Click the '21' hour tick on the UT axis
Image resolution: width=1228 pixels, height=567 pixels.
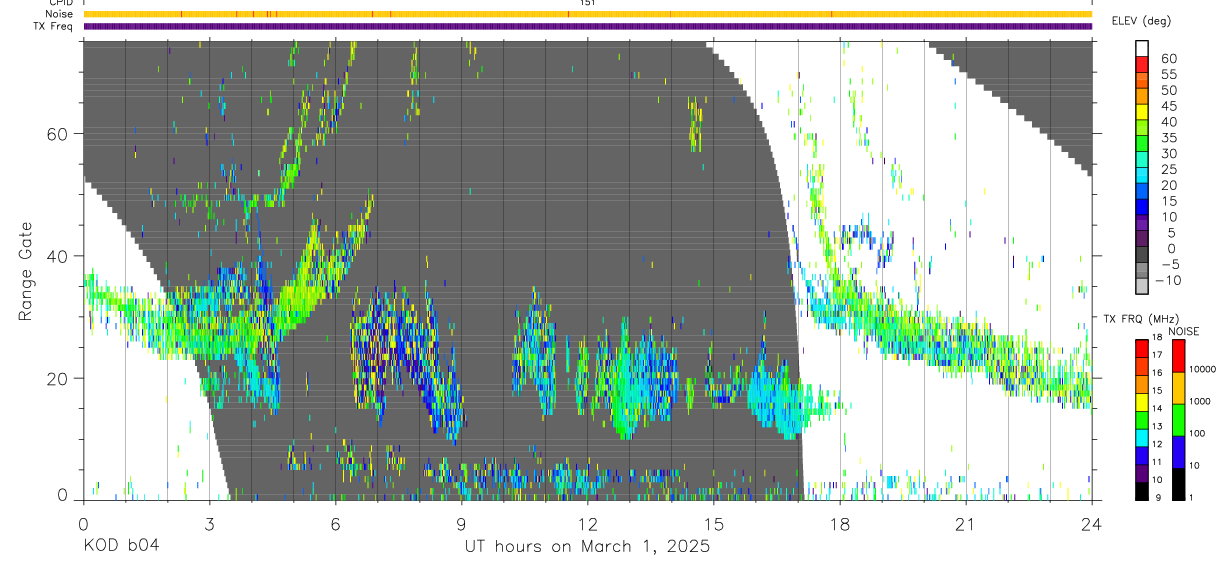965,524
